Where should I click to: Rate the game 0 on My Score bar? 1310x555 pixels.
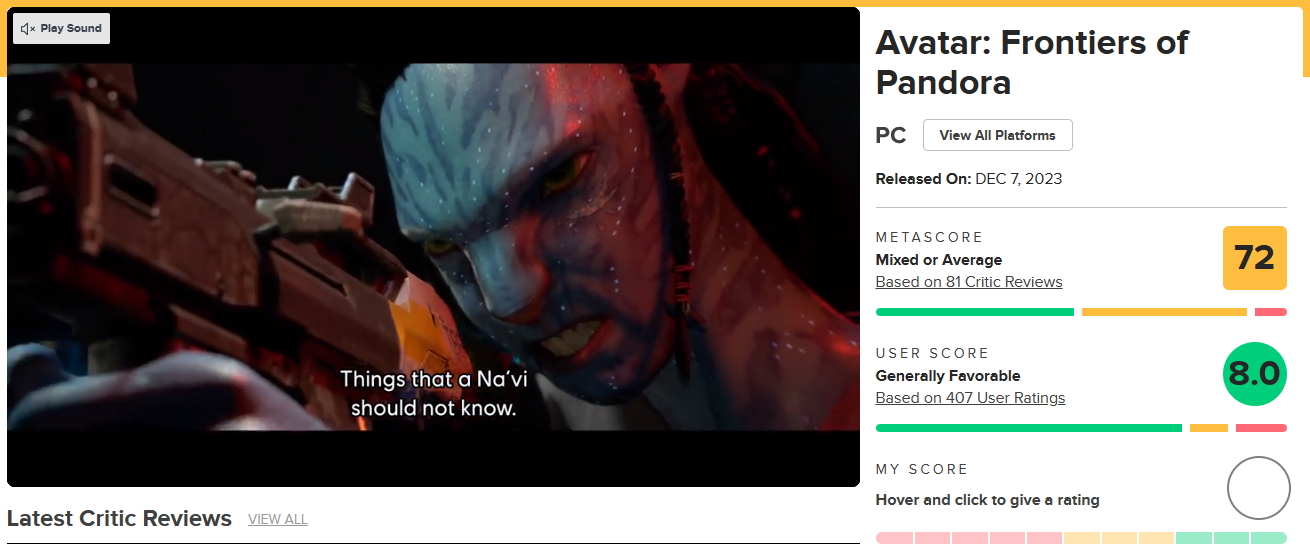coord(894,538)
